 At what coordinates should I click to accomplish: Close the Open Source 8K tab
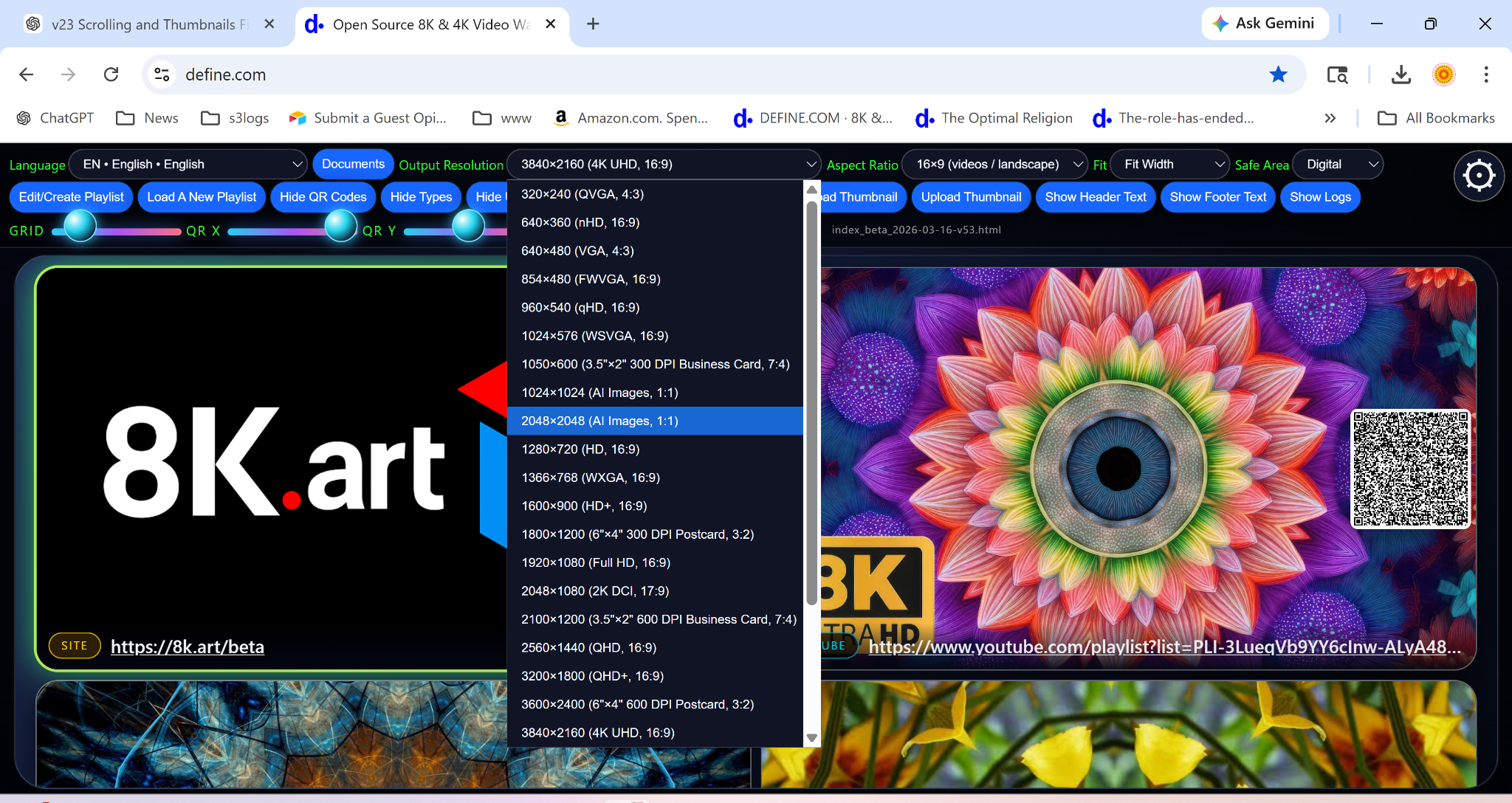550,24
